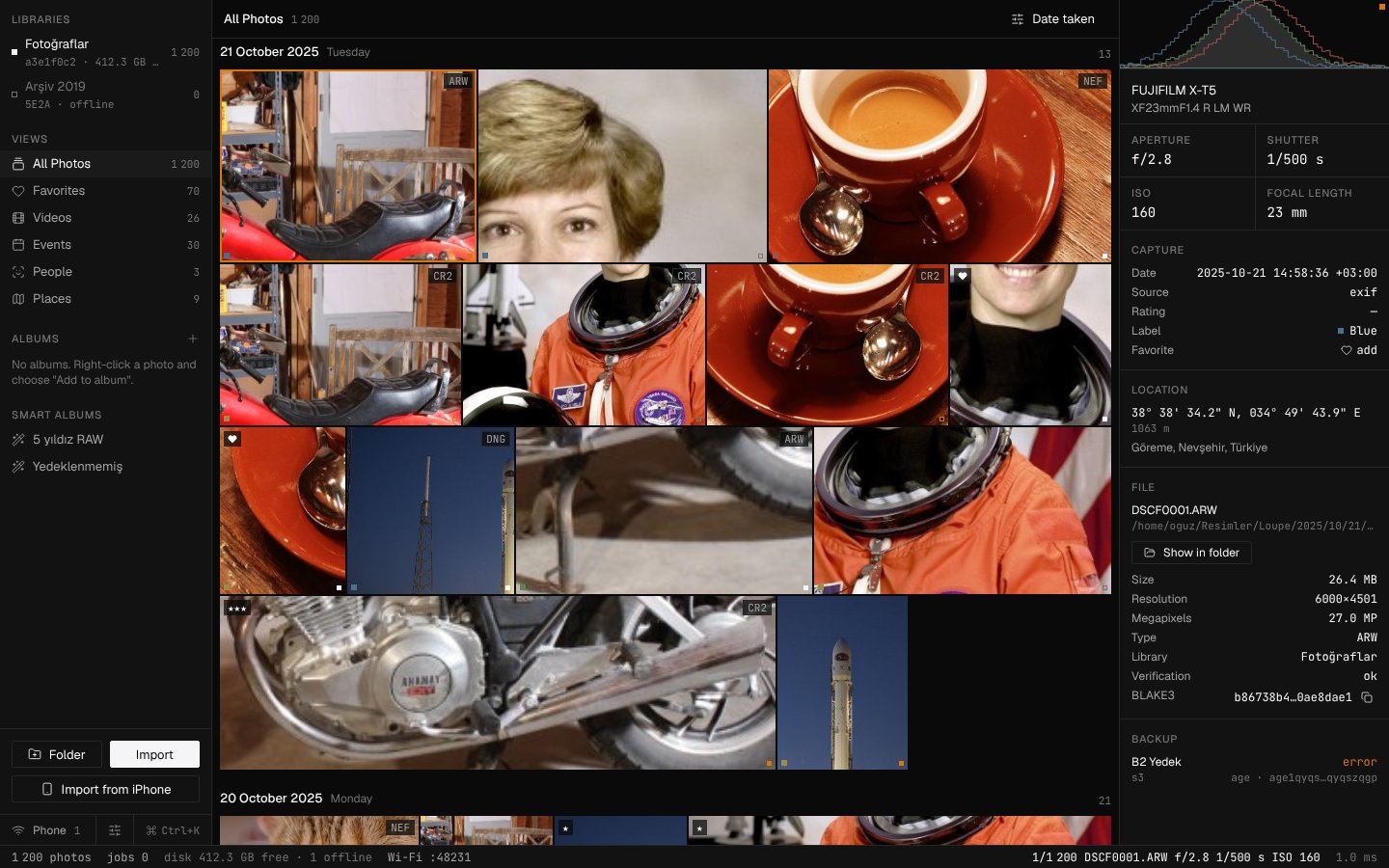Change the Blue color label
Viewport: 1389px width, 868px height.
coord(1357,331)
